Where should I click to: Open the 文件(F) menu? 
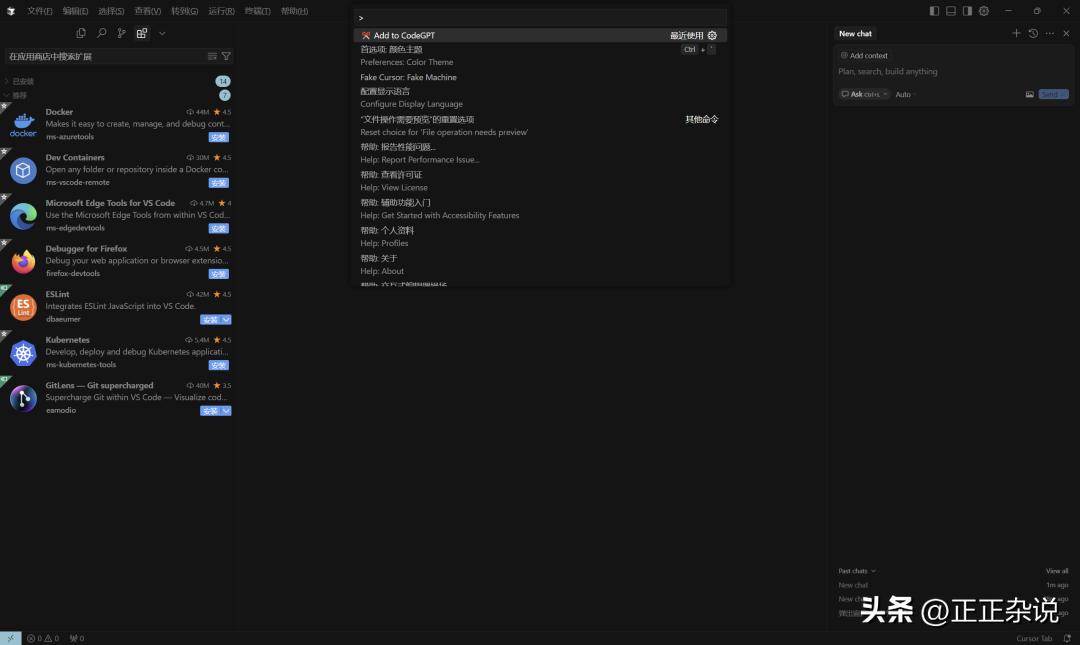(x=40, y=11)
